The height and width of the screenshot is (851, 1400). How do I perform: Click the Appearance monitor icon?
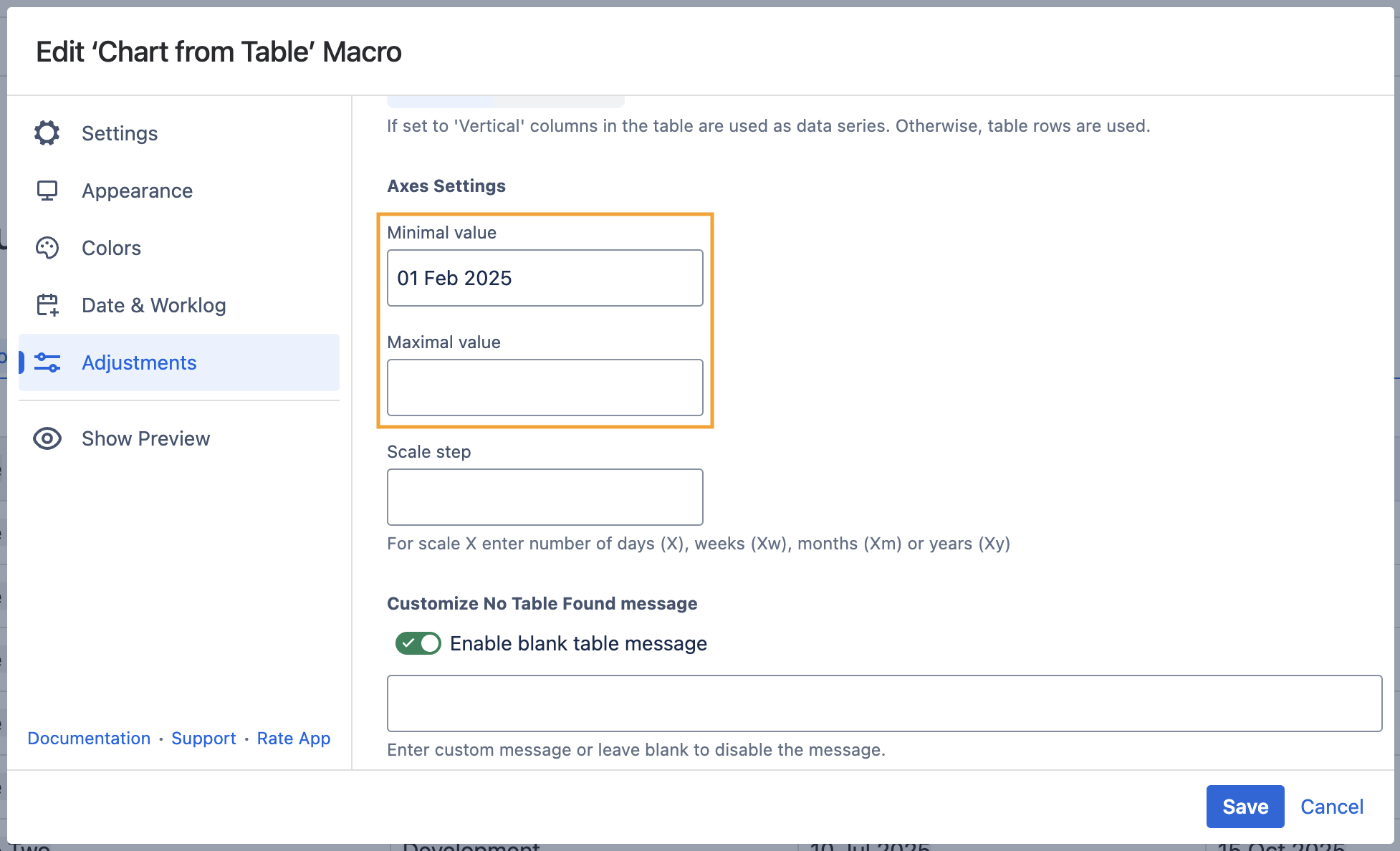click(x=47, y=191)
